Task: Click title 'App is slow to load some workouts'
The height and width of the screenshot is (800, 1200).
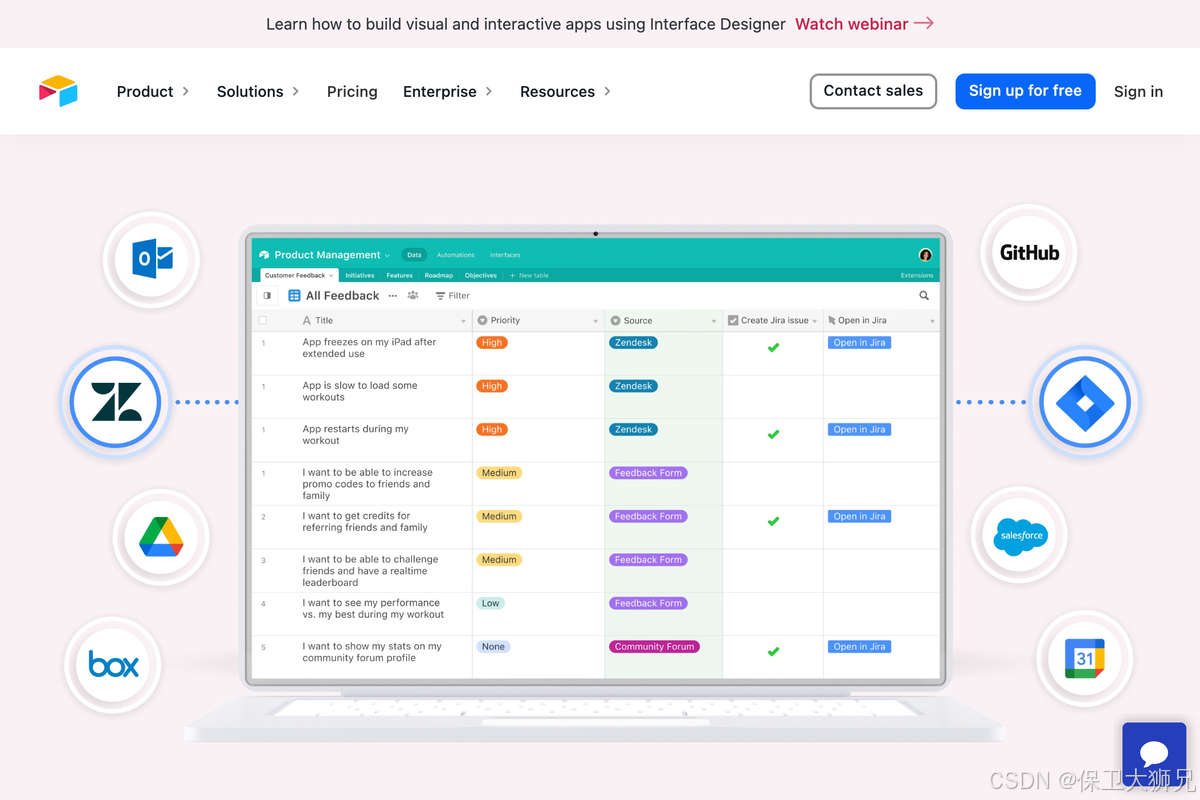Action: [x=360, y=391]
